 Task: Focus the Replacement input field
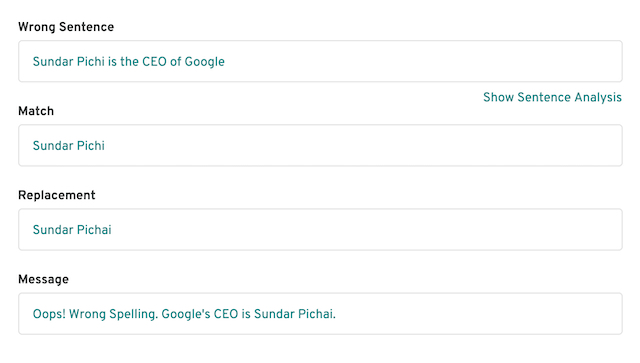(x=320, y=229)
